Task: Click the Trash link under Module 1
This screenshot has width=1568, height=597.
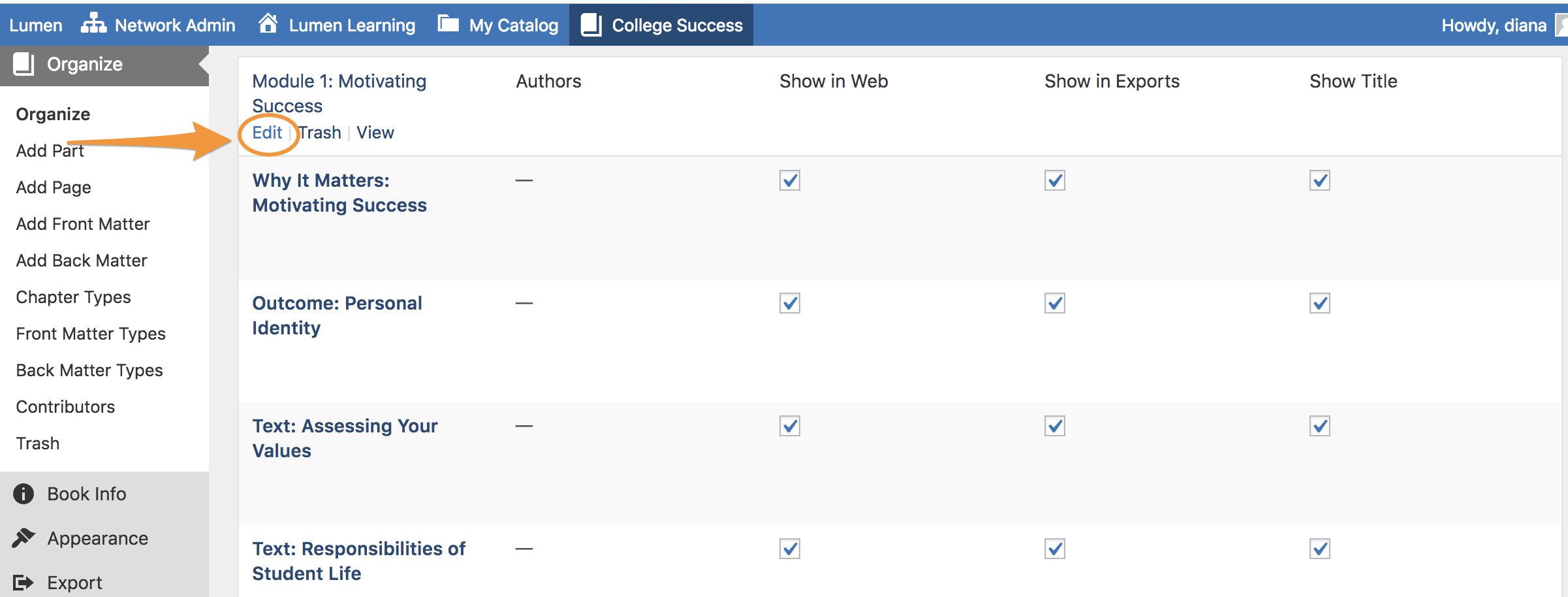Action: (x=320, y=133)
